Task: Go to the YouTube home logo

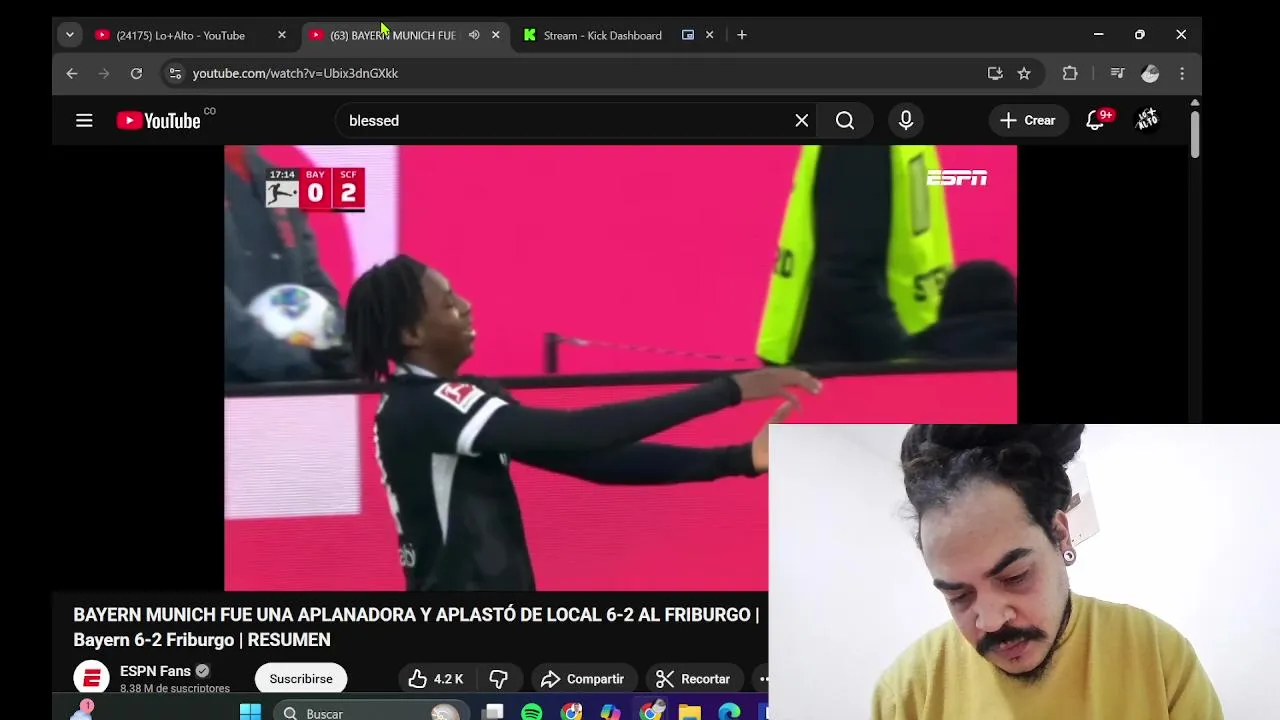Action: point(158,121)
